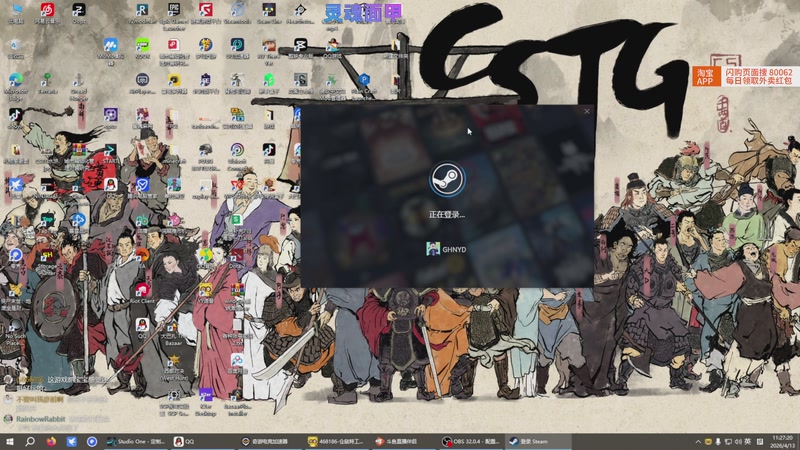Launch PUBG helmet desktop shortcut
Image resolution: width=800 pixels, height=450 pixels.
click(x=205, y=155)
